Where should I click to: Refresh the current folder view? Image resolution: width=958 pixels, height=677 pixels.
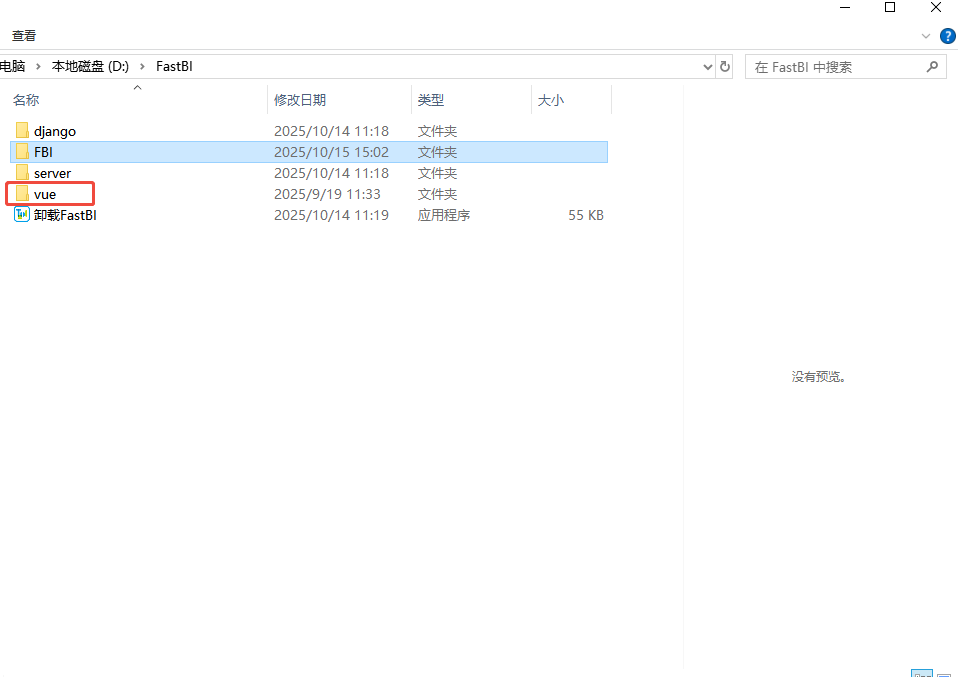(x=725, y=67)
